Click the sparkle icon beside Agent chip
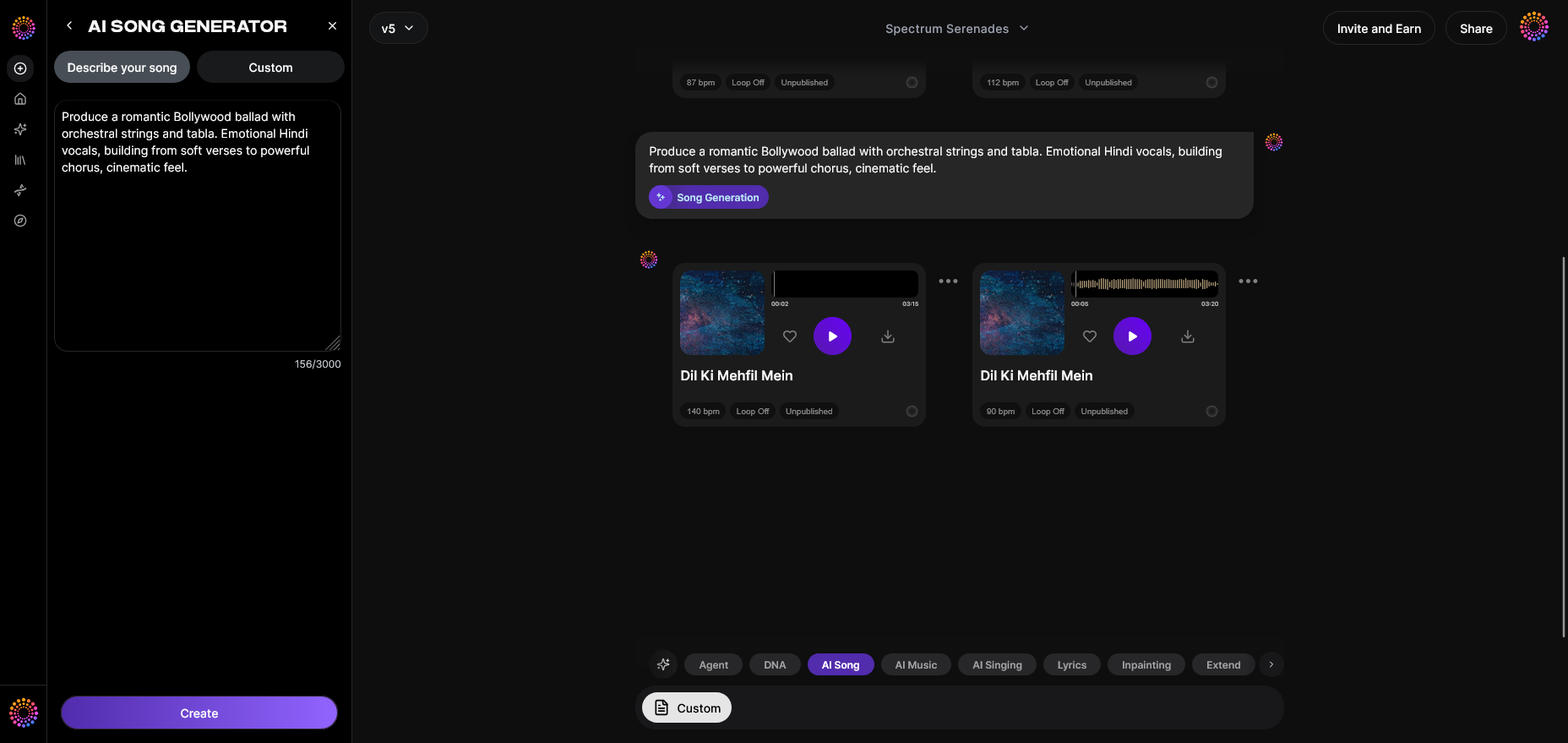 click(663, 664)
